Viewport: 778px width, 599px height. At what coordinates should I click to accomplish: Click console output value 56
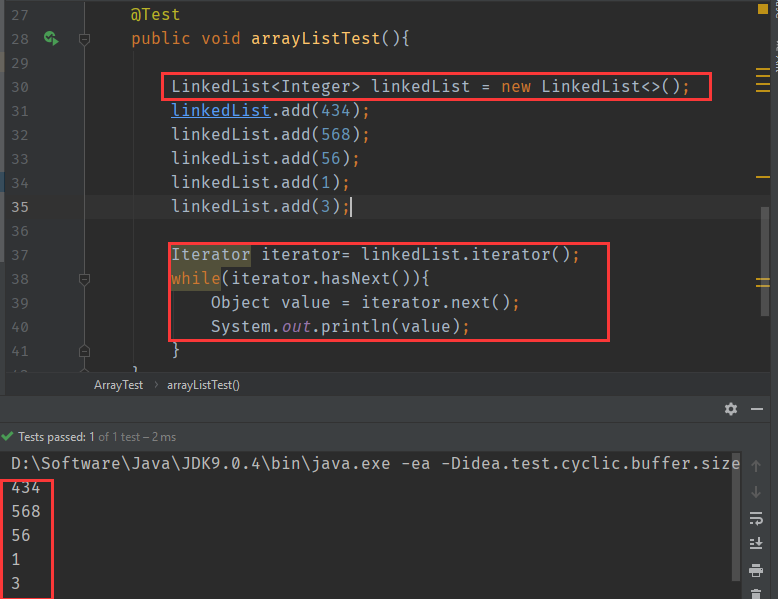tap(21, 535)
